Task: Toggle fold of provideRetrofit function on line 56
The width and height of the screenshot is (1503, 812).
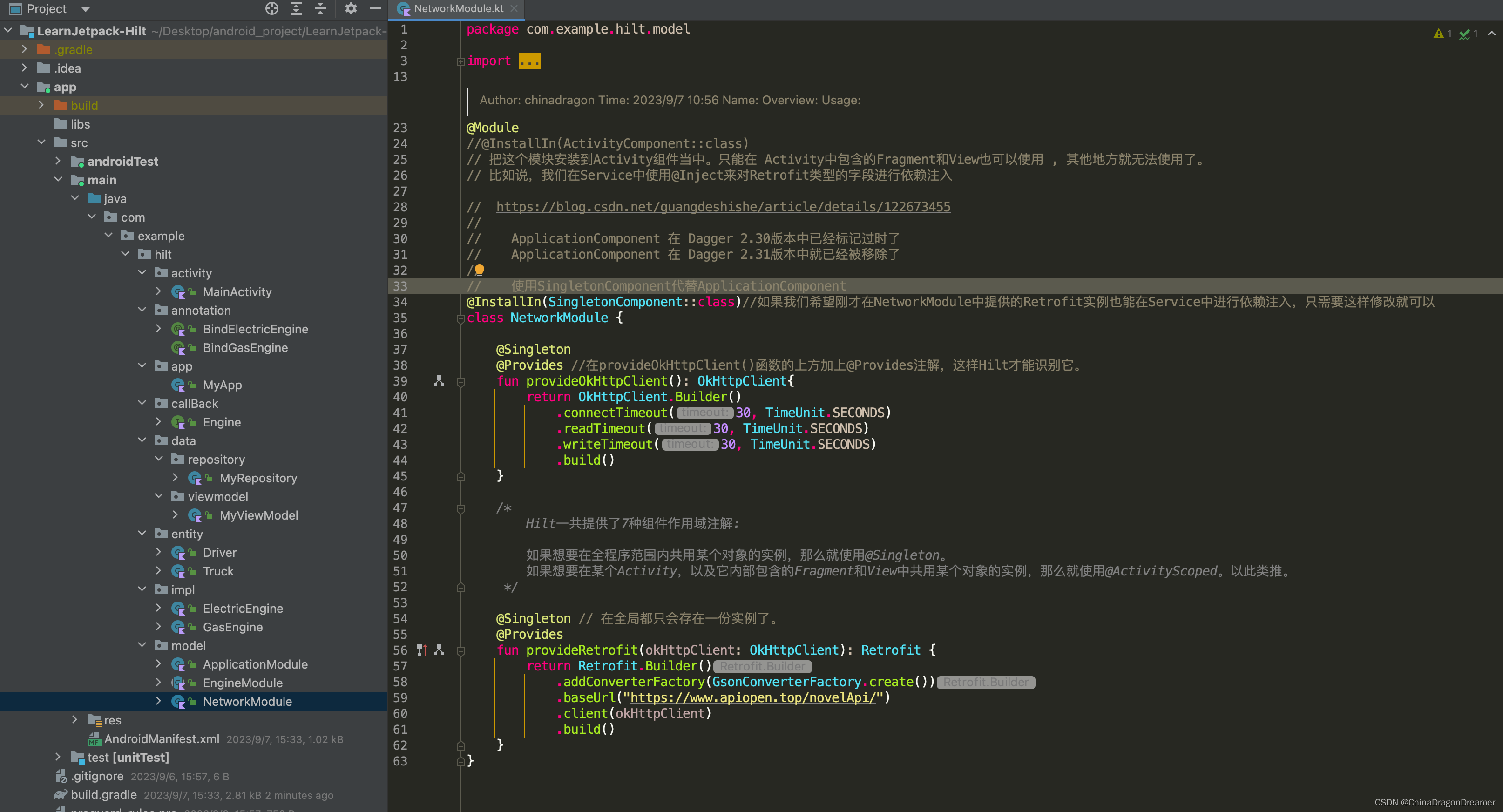Action: pos(460,650)
